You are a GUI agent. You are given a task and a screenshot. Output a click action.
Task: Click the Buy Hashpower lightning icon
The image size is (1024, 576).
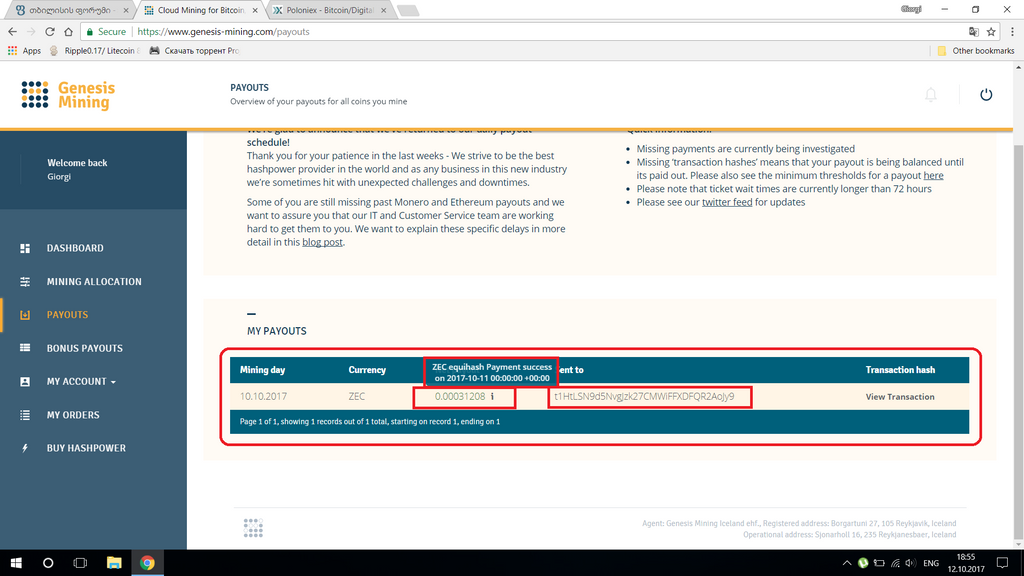(25, 448)
